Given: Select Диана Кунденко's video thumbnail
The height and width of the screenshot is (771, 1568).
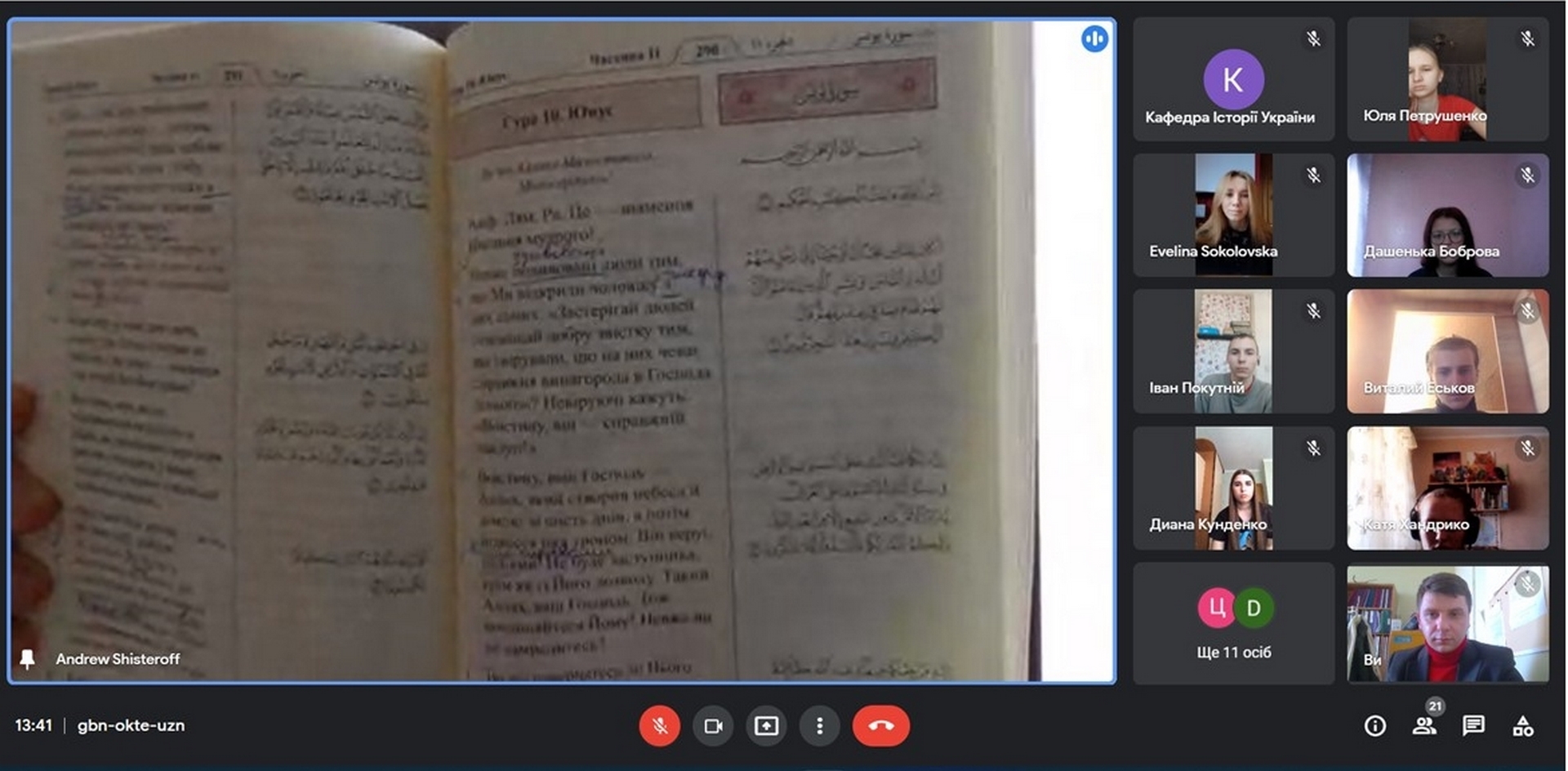Looking at the screenshot, I should [x=1233, y=488].
